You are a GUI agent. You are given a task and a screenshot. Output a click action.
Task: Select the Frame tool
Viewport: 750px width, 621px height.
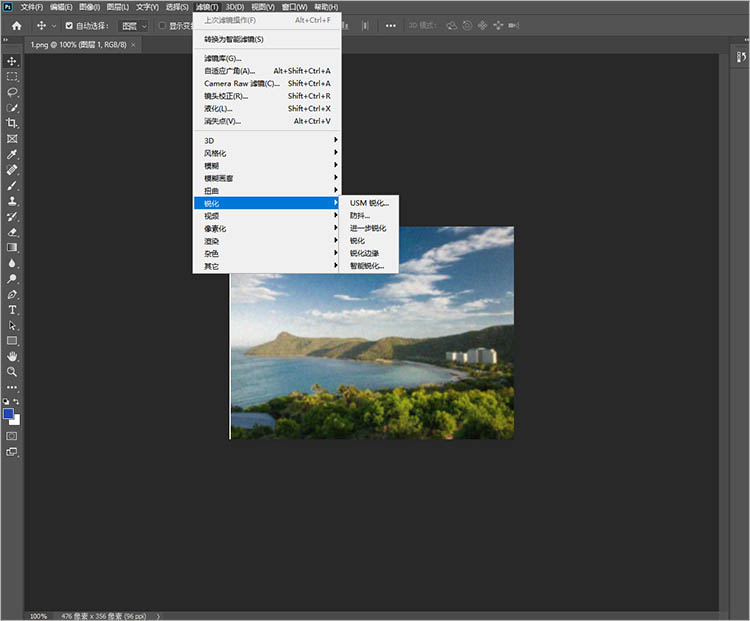(12, 139)
